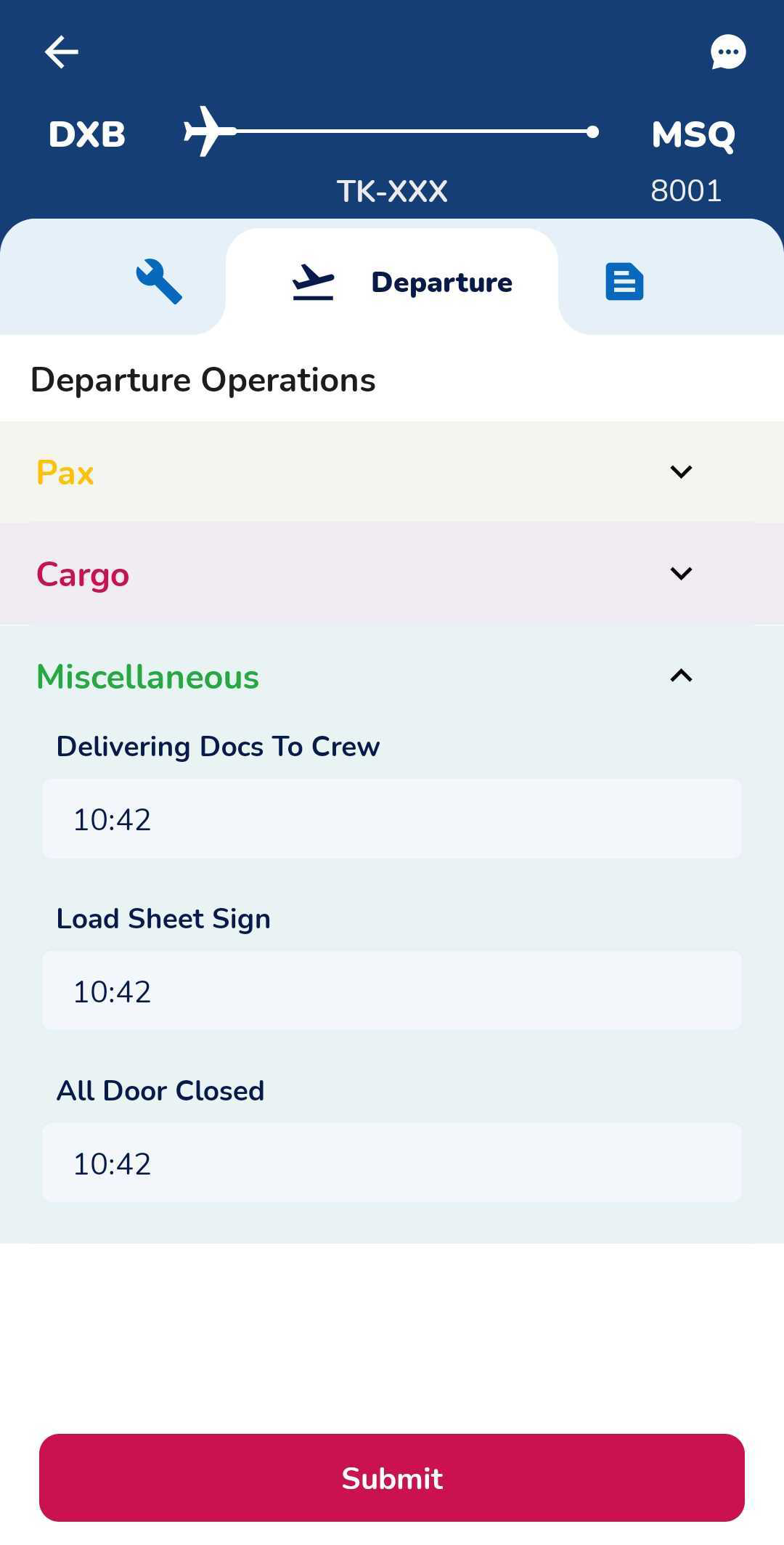Edit the Delivering Docs To Crew time

click(x=392, y=819)
